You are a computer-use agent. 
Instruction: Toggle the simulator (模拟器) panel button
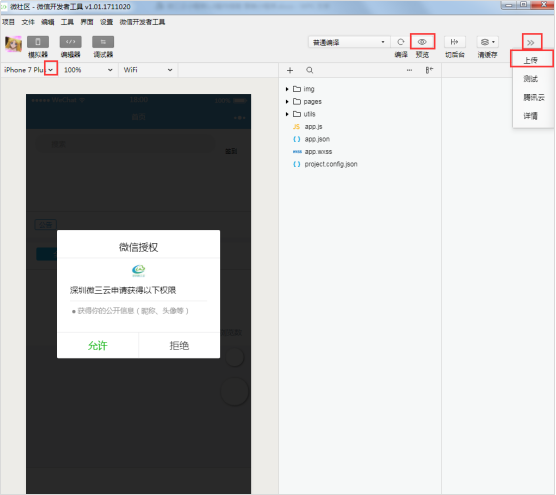(x=38, y=42)
